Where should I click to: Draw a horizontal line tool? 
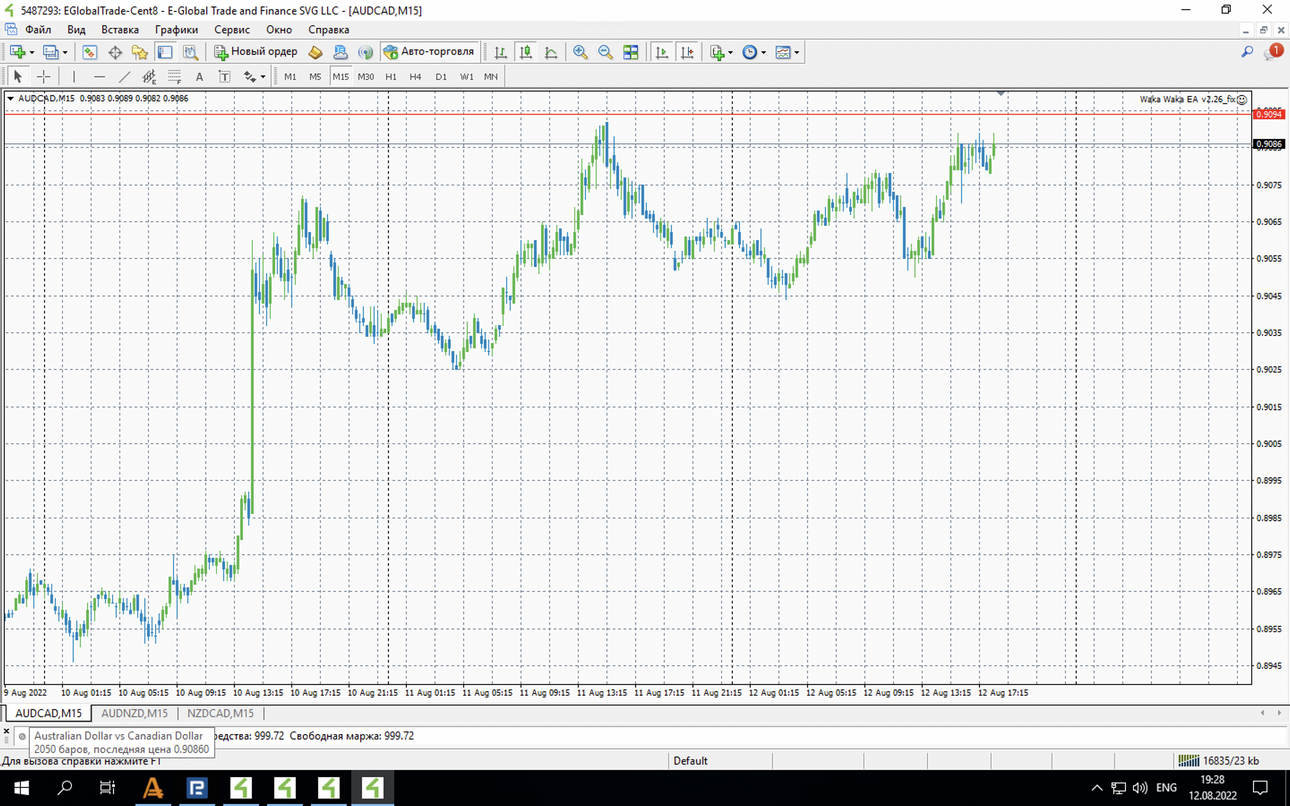(x=99, y=76)
